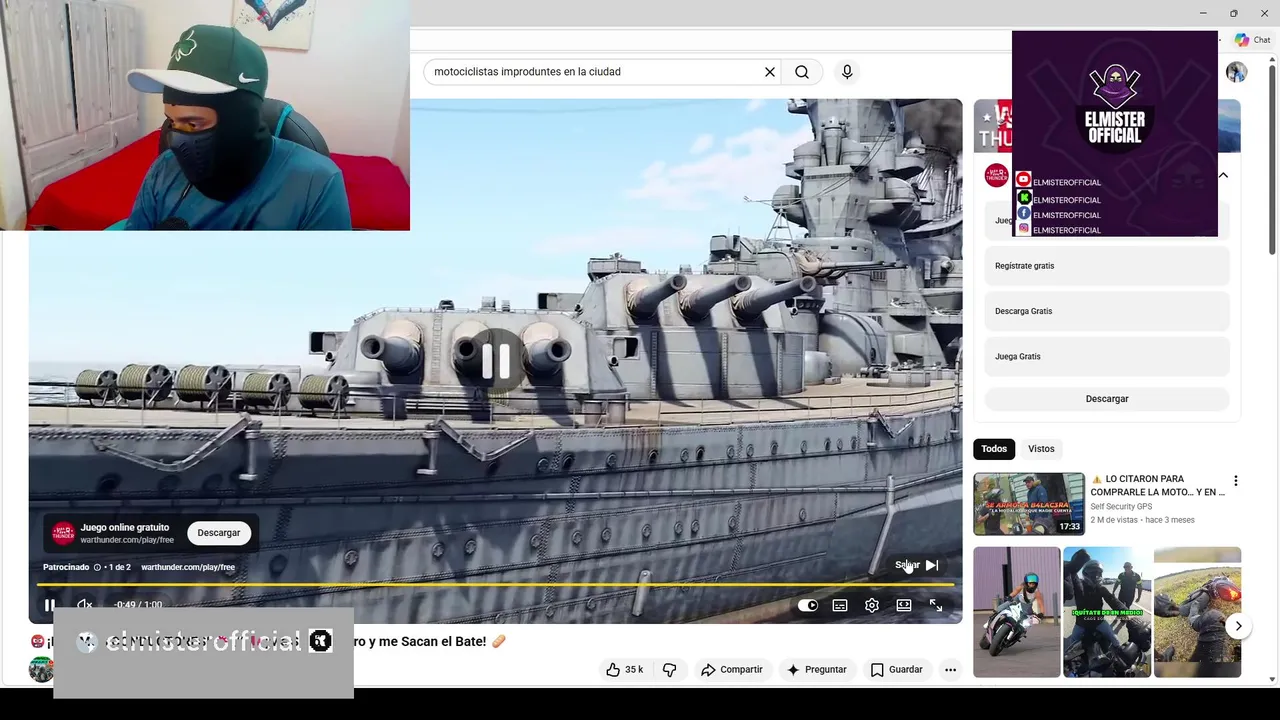The height and width of the screenshot is (720, 1280).
Task: Click '2 M de vistas - hace 3 meses' text
Action: tap(1142, 520)
